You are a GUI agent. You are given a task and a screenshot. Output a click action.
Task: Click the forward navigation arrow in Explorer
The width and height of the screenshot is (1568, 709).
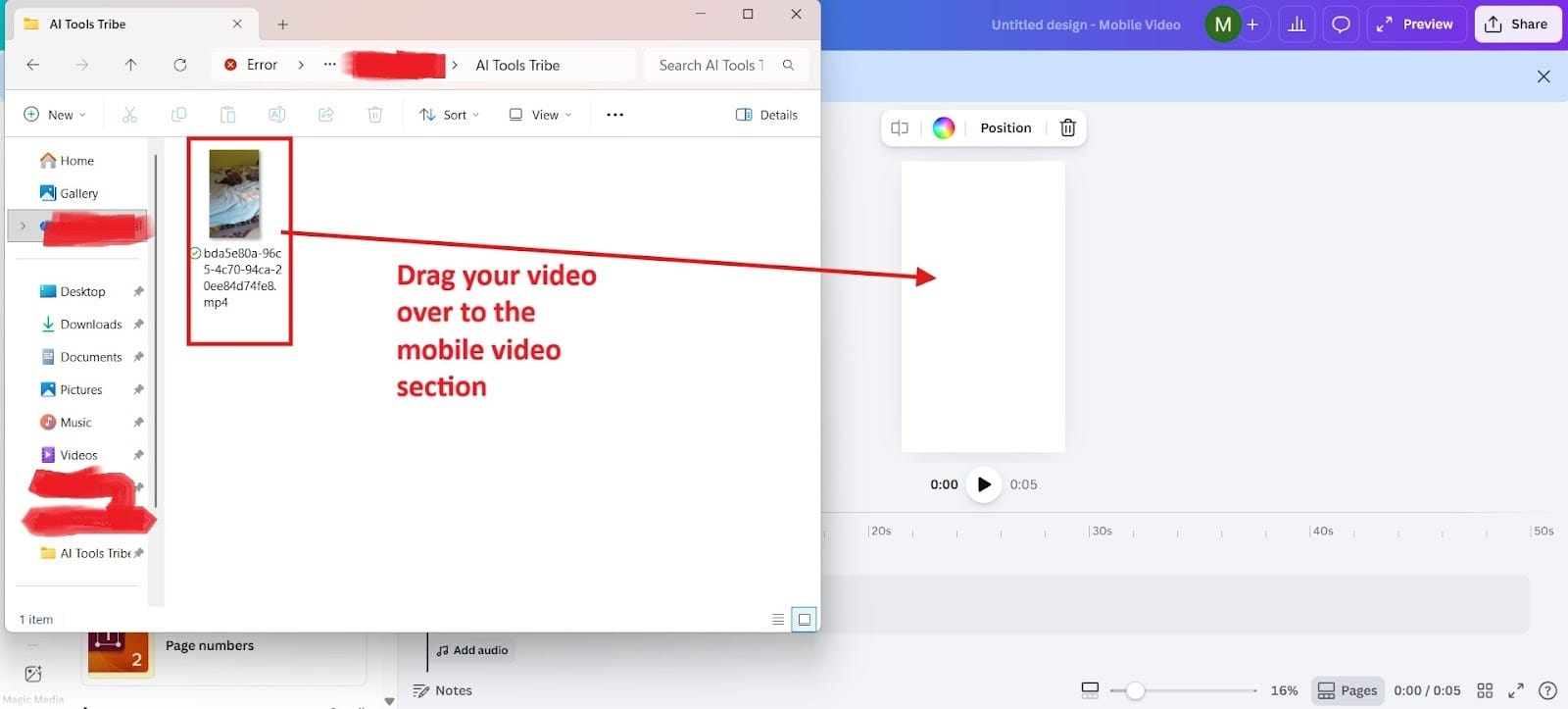[x=82, y=65]
